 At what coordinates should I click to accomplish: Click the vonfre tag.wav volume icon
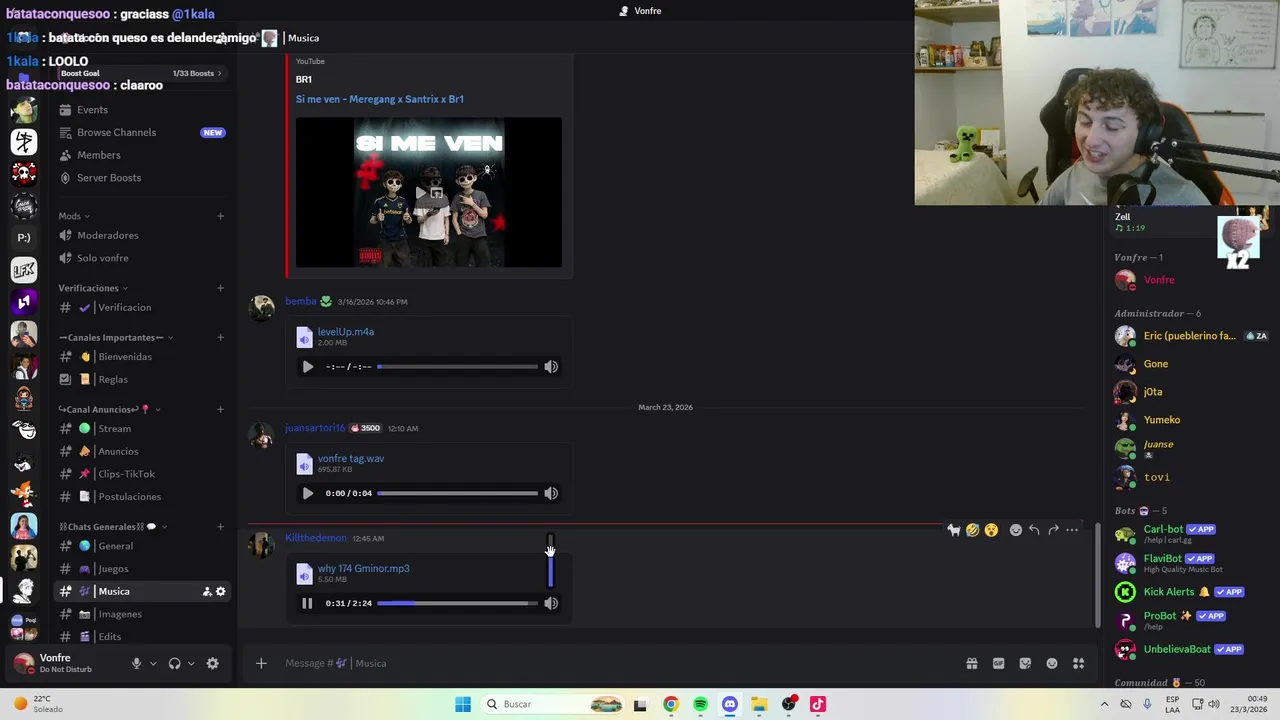coord(551,493)
